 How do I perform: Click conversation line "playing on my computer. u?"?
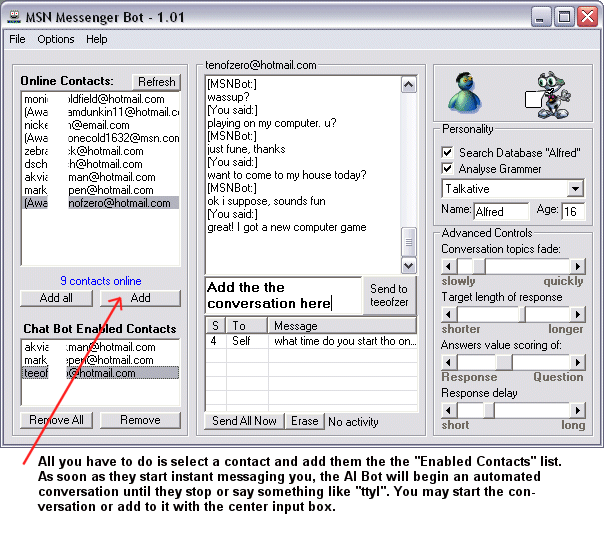(272, 123)
